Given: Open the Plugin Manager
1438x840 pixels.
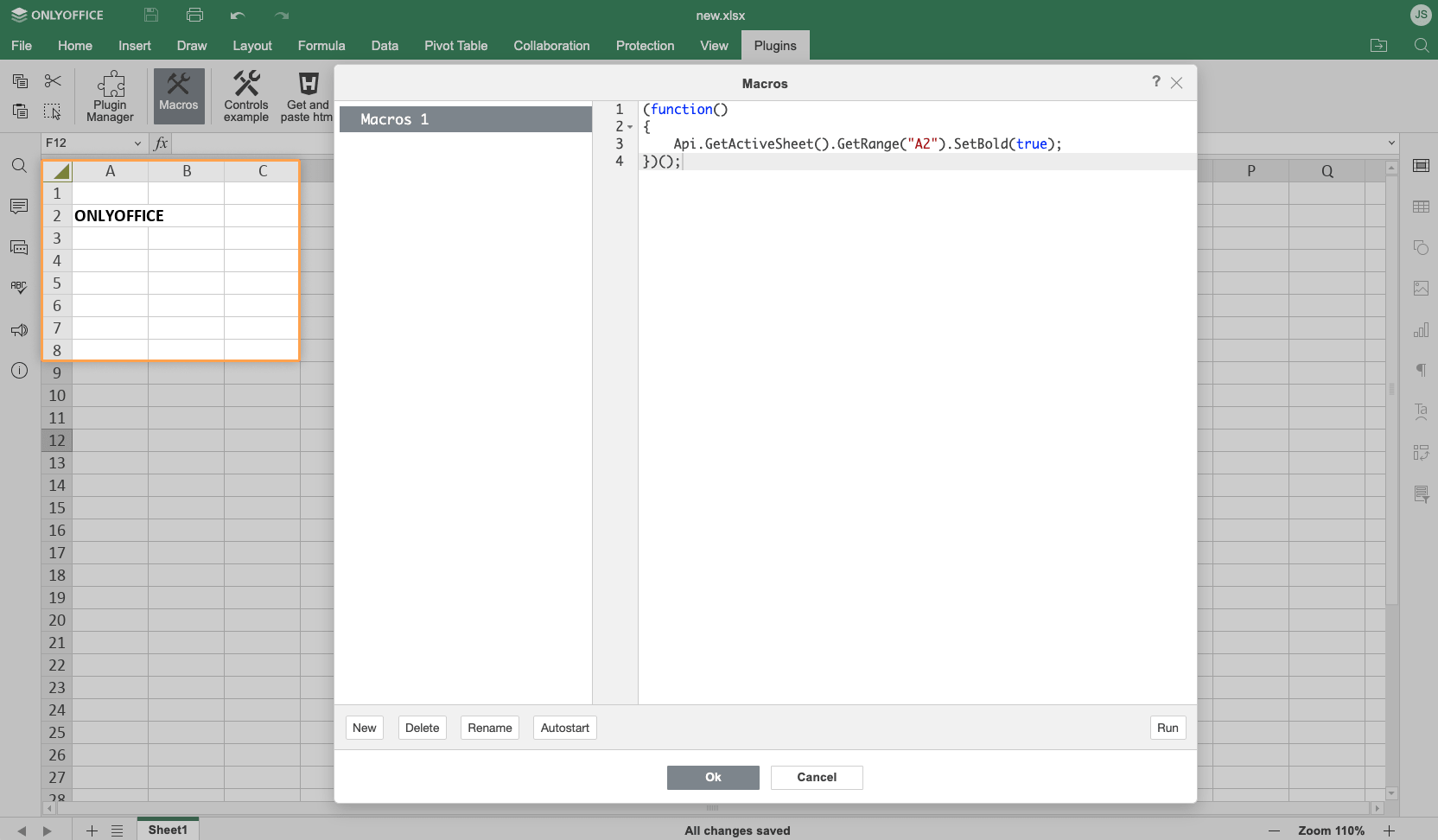Looking at the screenshot, I should (x=111, y=96).
